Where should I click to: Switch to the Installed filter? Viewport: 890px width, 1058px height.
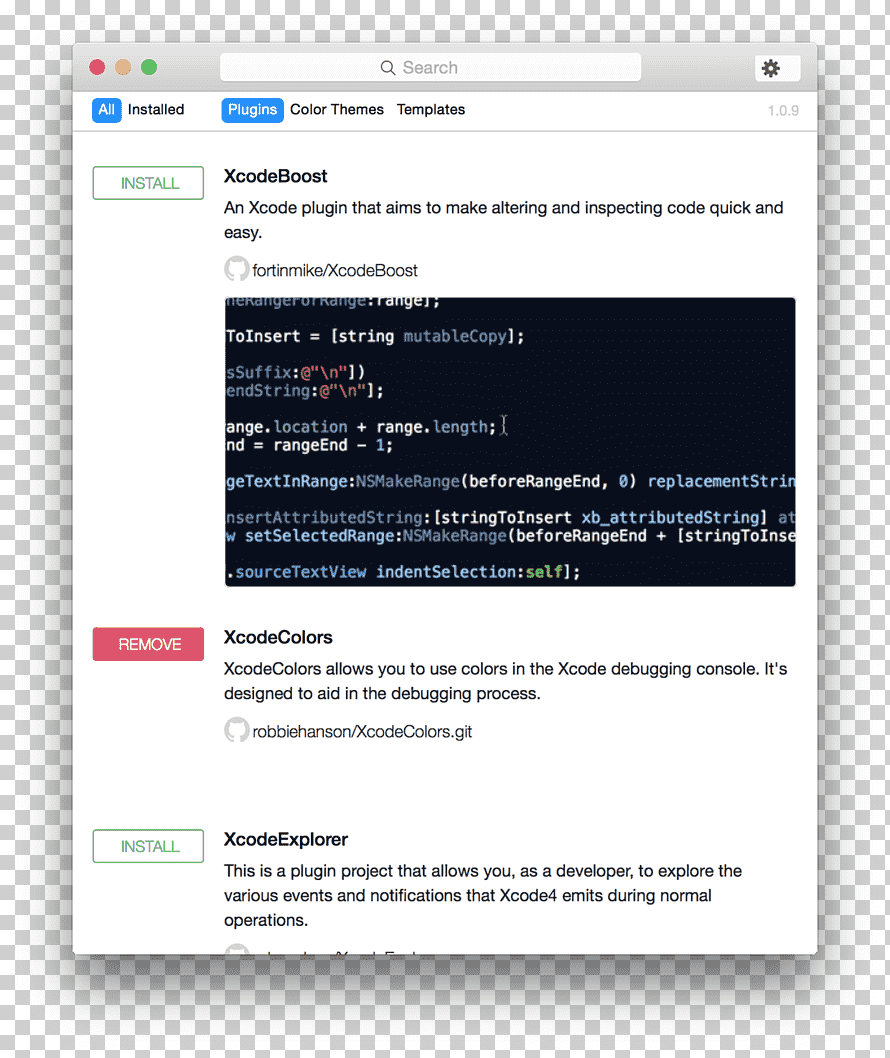pos(156,110)
